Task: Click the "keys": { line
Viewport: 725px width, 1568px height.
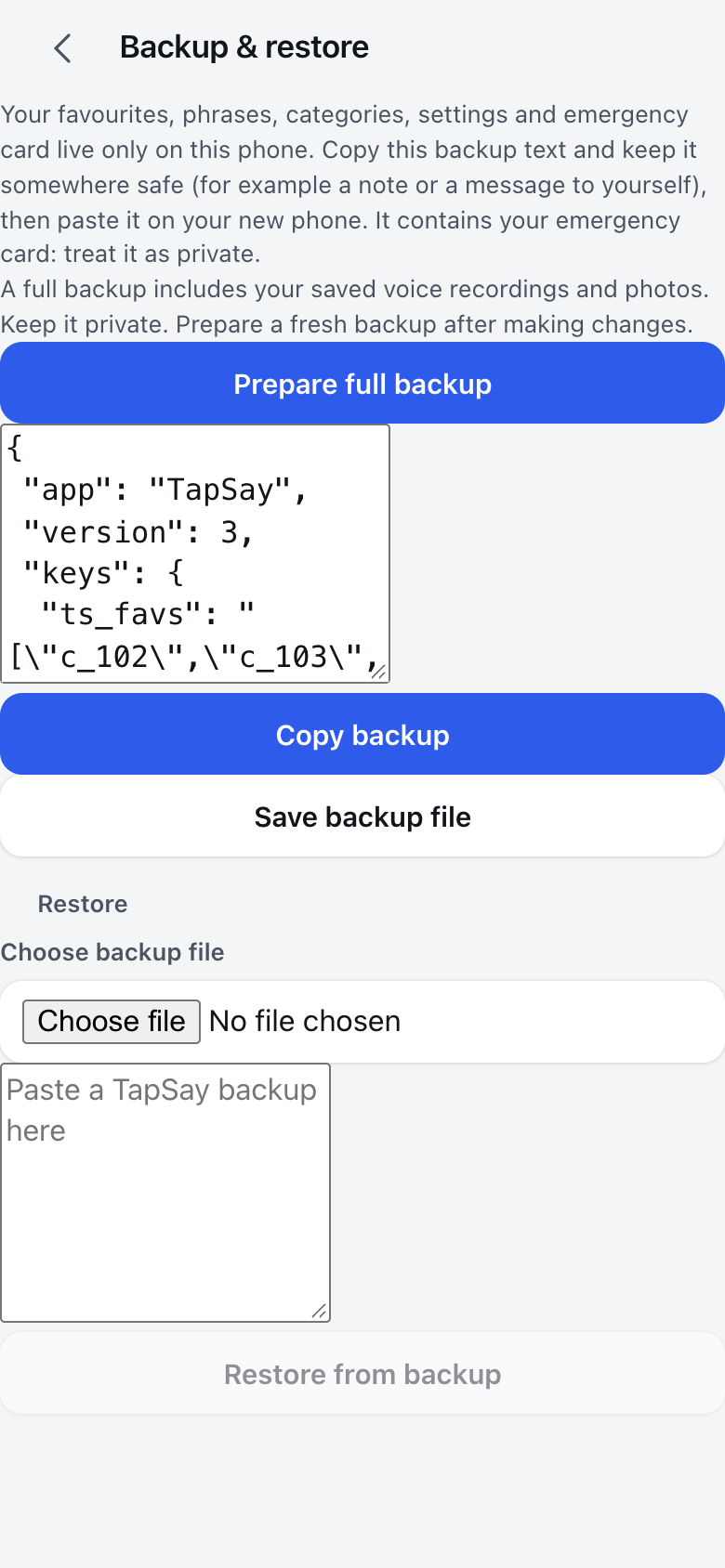Action: click(x=103, y=573)
